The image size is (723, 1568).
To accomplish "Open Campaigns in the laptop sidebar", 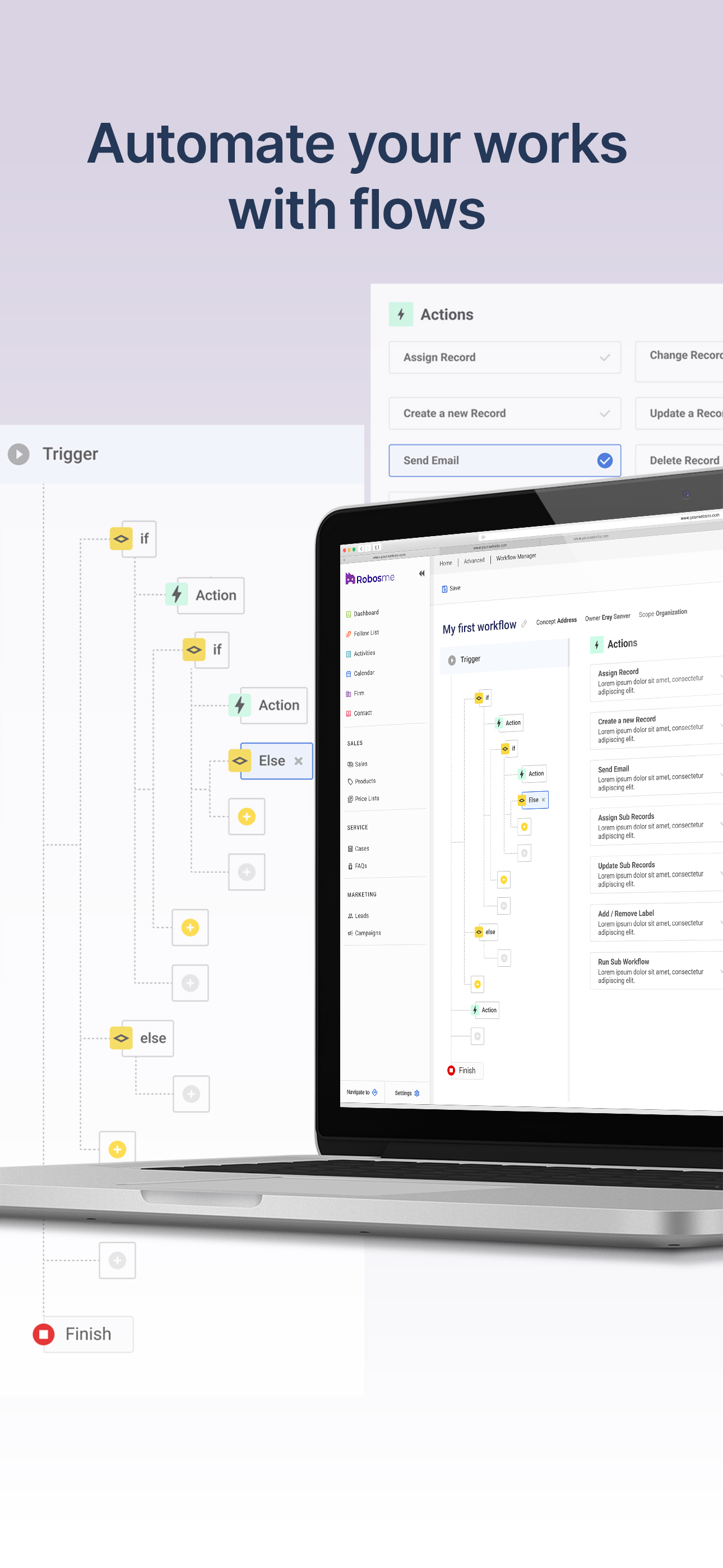I will click(364, 933).
